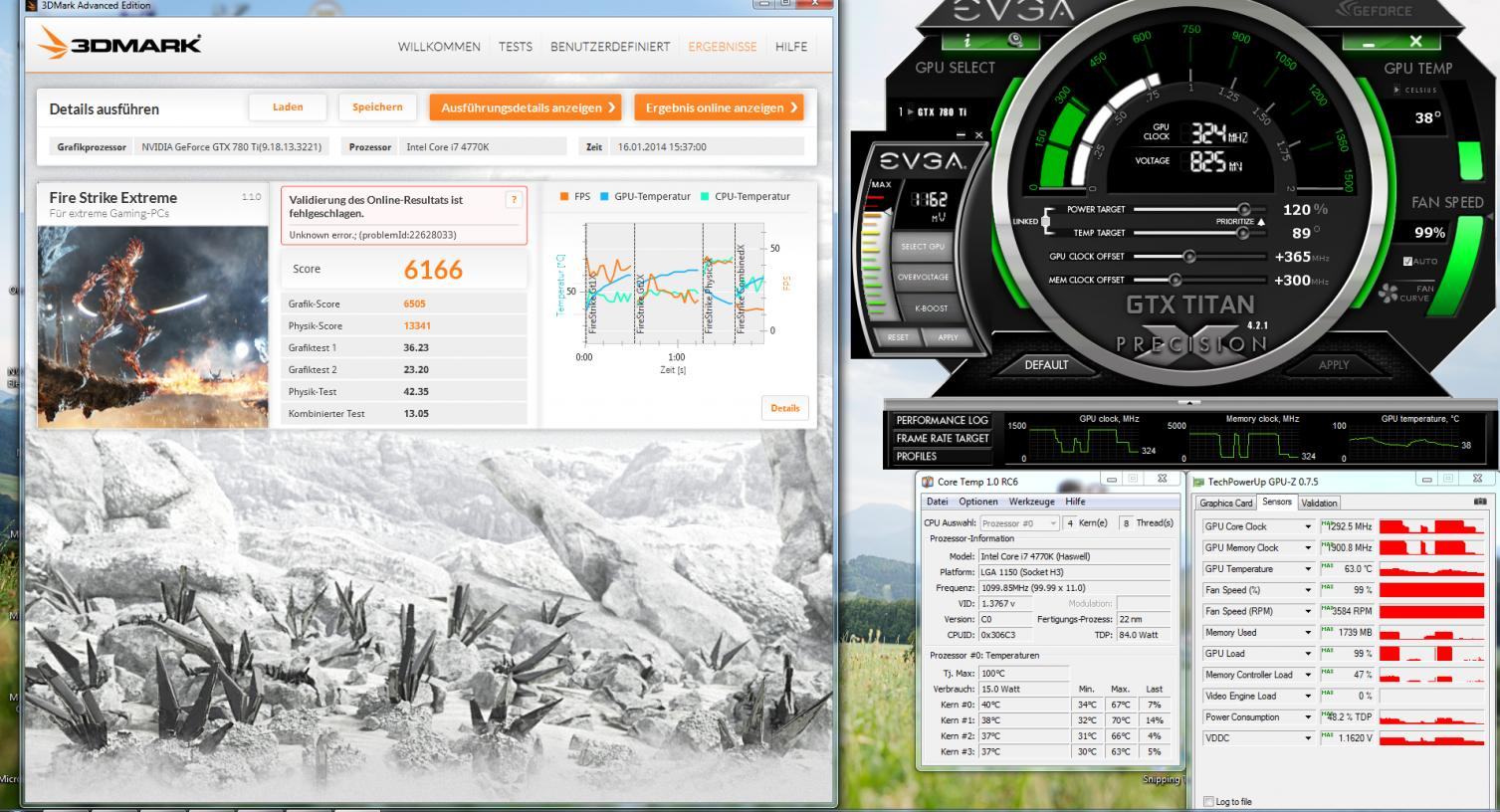Click Ergebnis online anzeigen button
This screenshot has width=1500, height=812.
[x=719, y=107]
